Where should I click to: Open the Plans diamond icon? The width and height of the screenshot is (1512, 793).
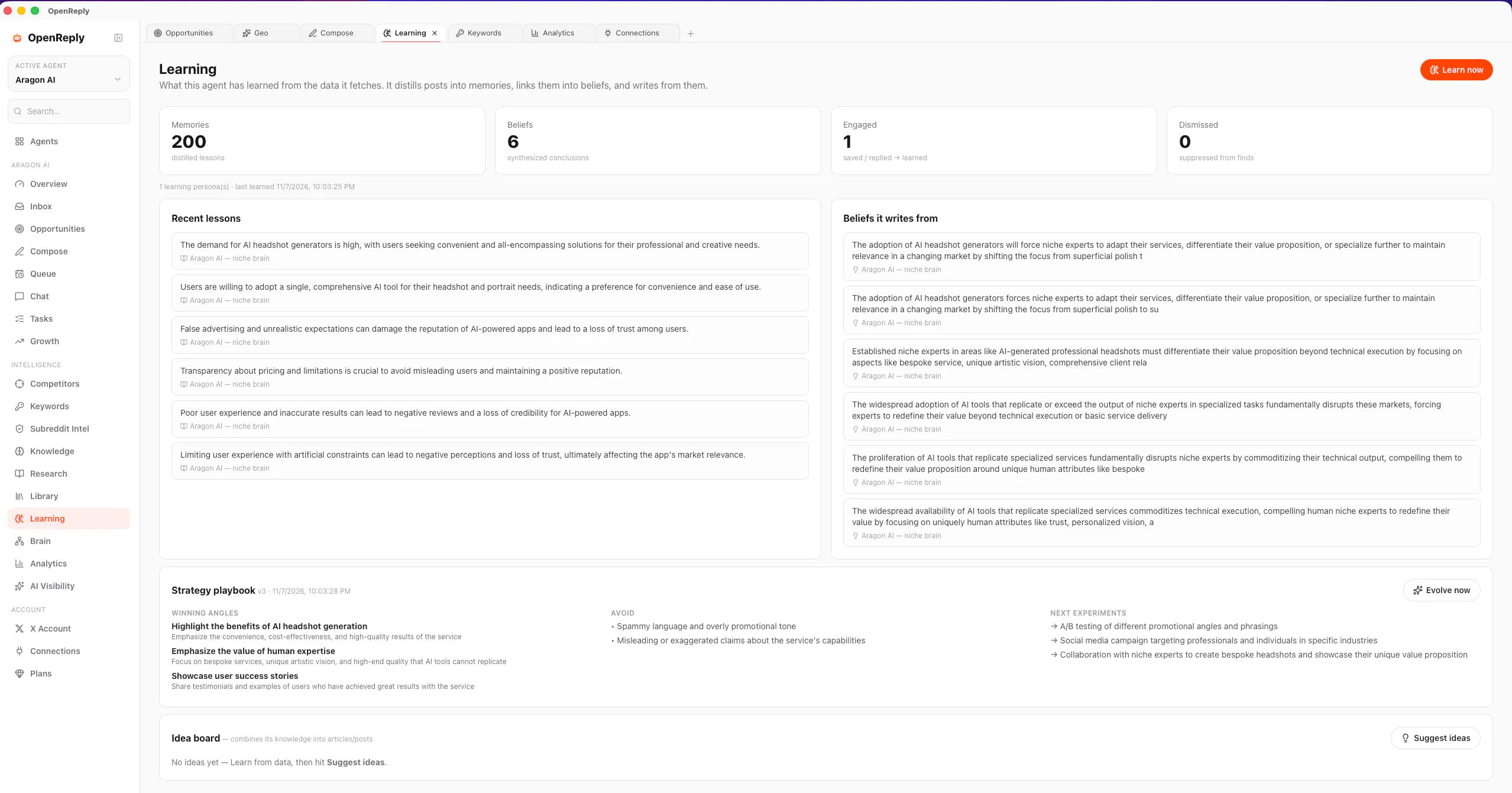click(x=20, y=674)
